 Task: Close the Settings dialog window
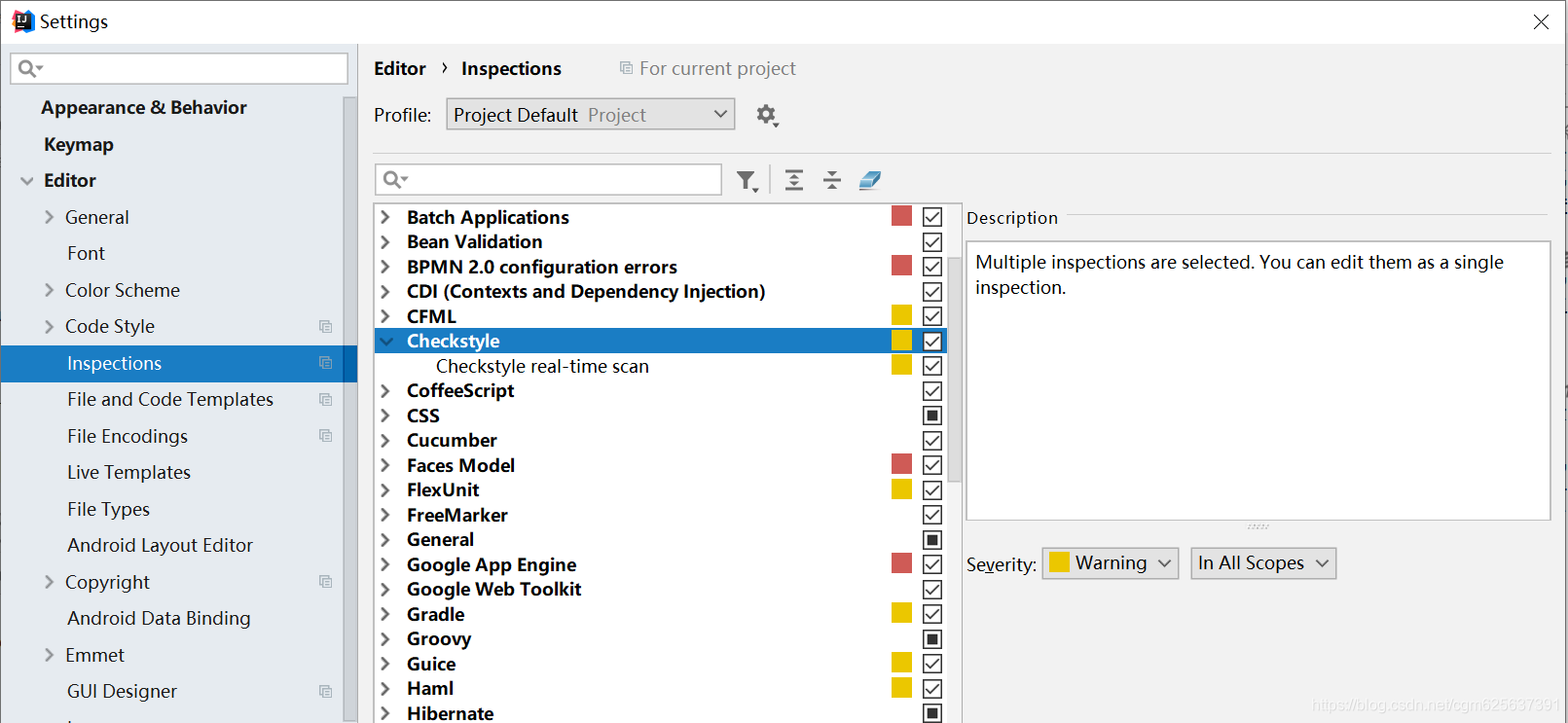point(1541,21)
